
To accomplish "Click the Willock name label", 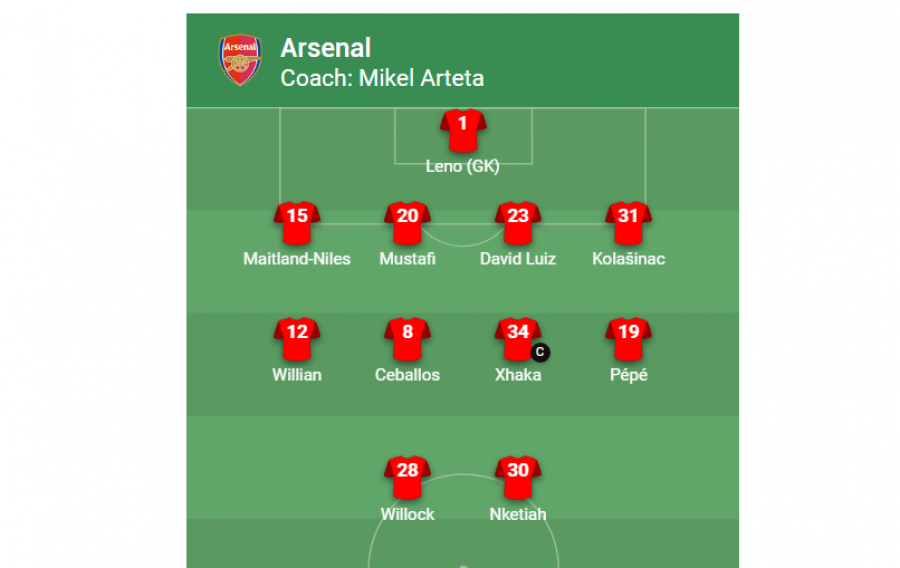I will point(408,514).
